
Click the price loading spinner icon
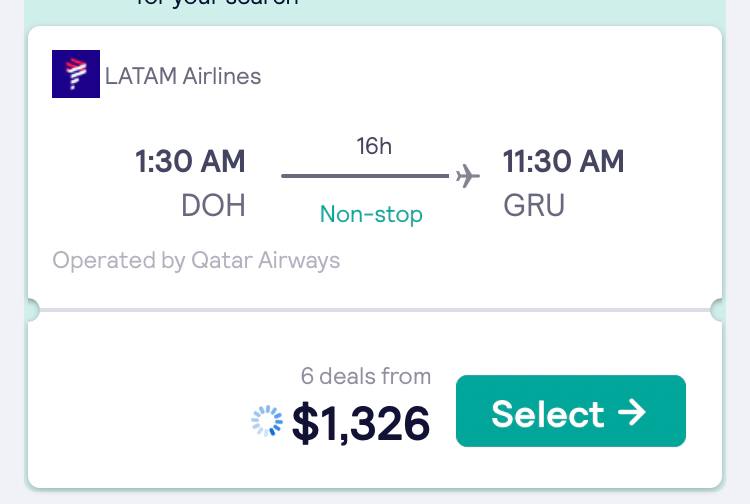[x=267, y=421]
